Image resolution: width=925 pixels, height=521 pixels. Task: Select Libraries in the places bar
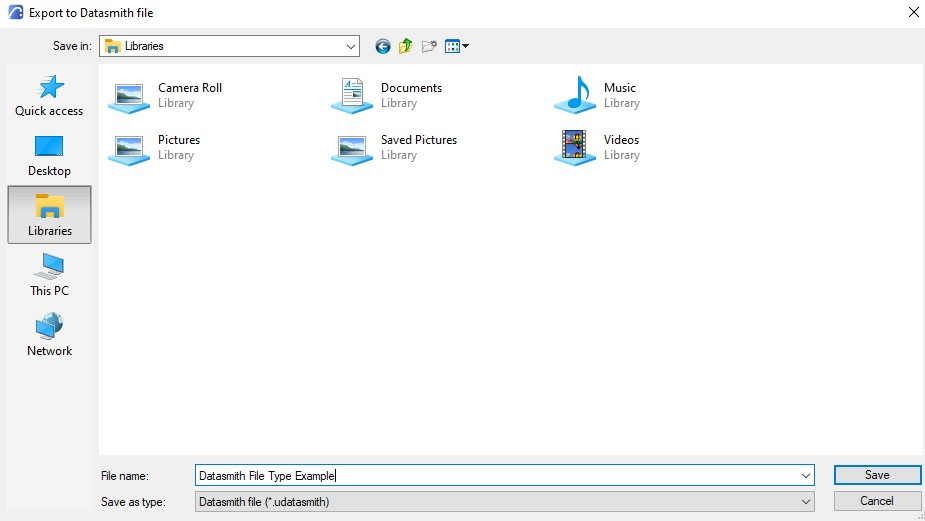click(x=49, y=215)
